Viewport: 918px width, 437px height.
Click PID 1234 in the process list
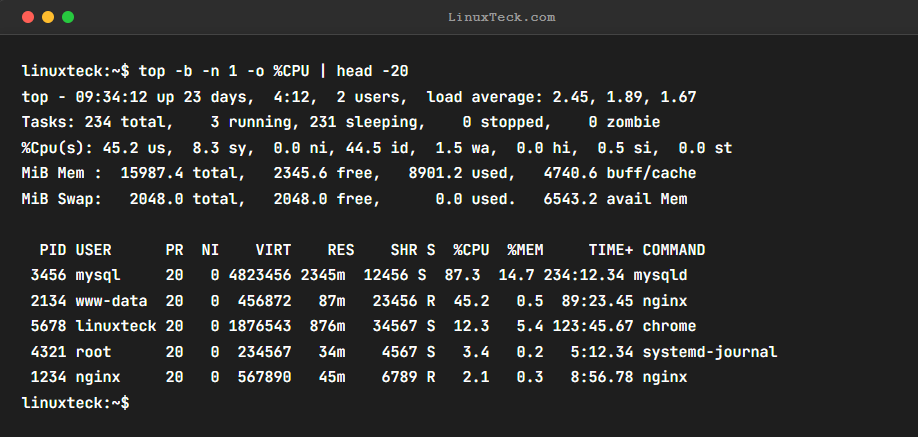point(48,377)
